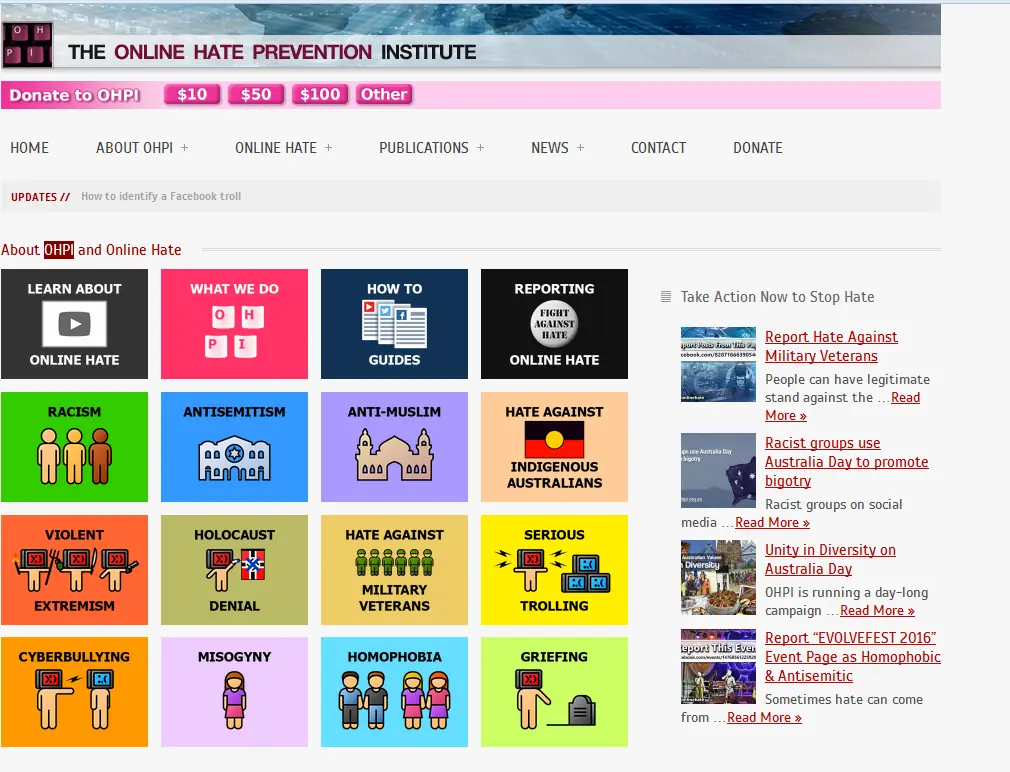Open EVOLVEFEST 2016 article thumbnail
The height and width of the screenshot is (772, 1010).
[718, 666]
